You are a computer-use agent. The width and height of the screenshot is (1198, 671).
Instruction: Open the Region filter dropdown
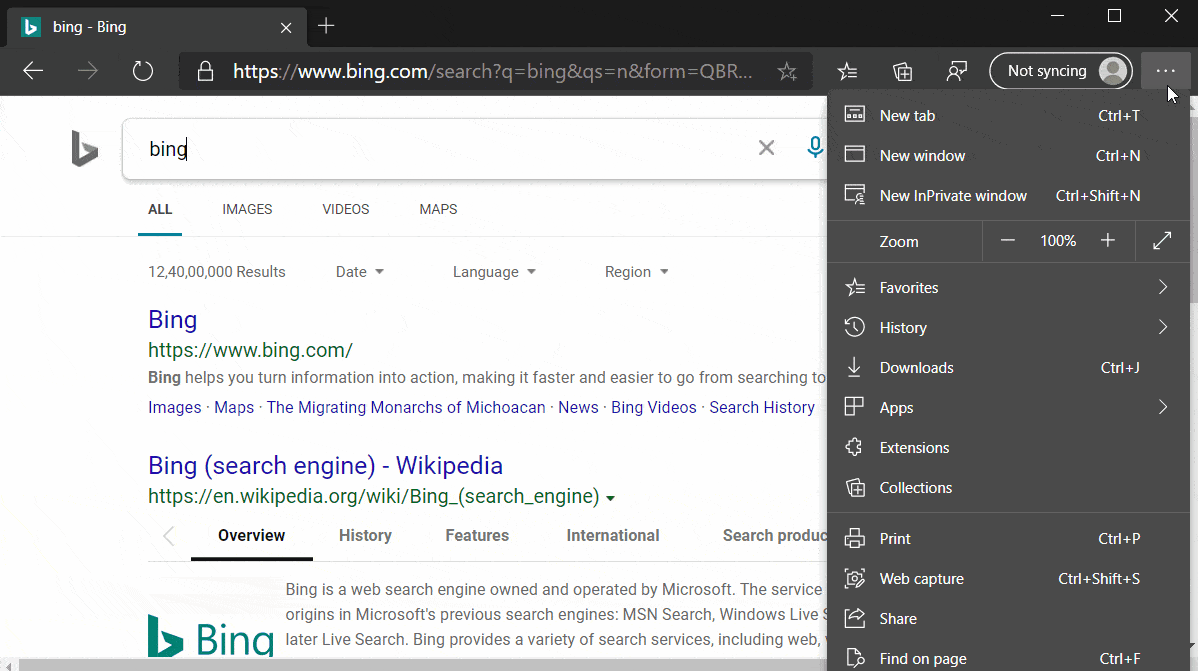point(636,272)
